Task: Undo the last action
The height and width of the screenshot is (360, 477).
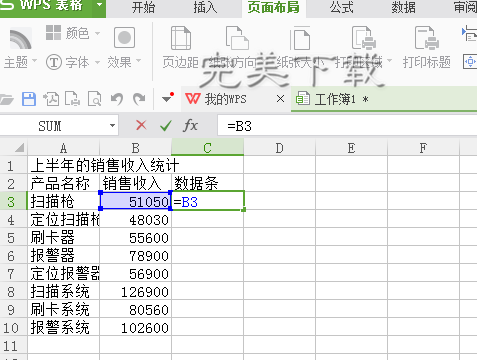Action: [x=117, y=99]
